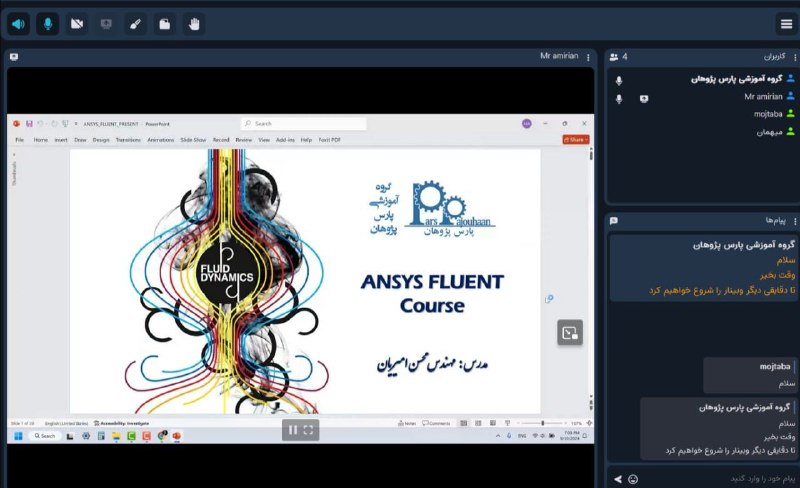Click microphone icon next to پارس پژوهان user

click(619, 81)
